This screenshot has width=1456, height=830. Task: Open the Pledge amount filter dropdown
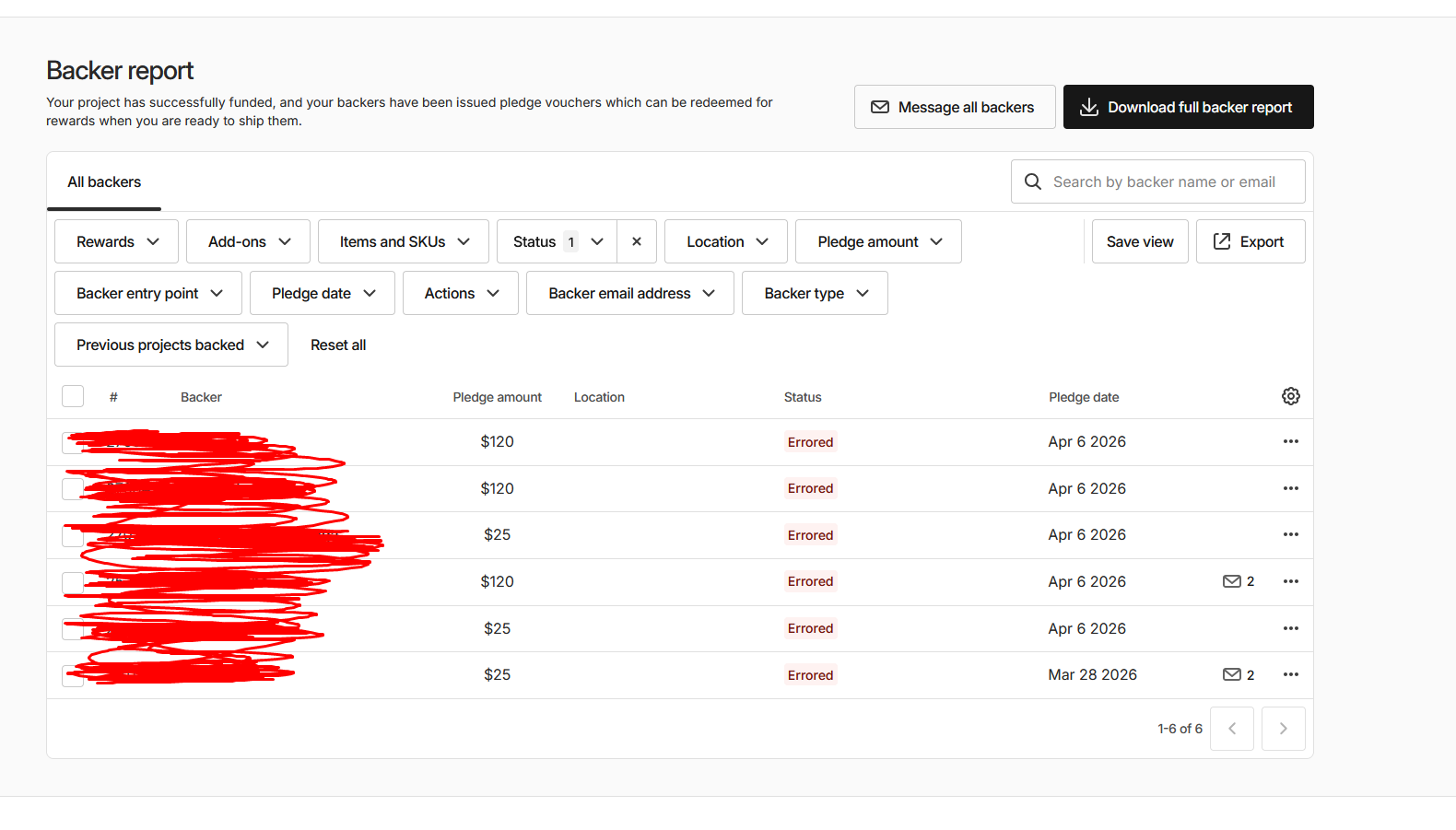878,241
